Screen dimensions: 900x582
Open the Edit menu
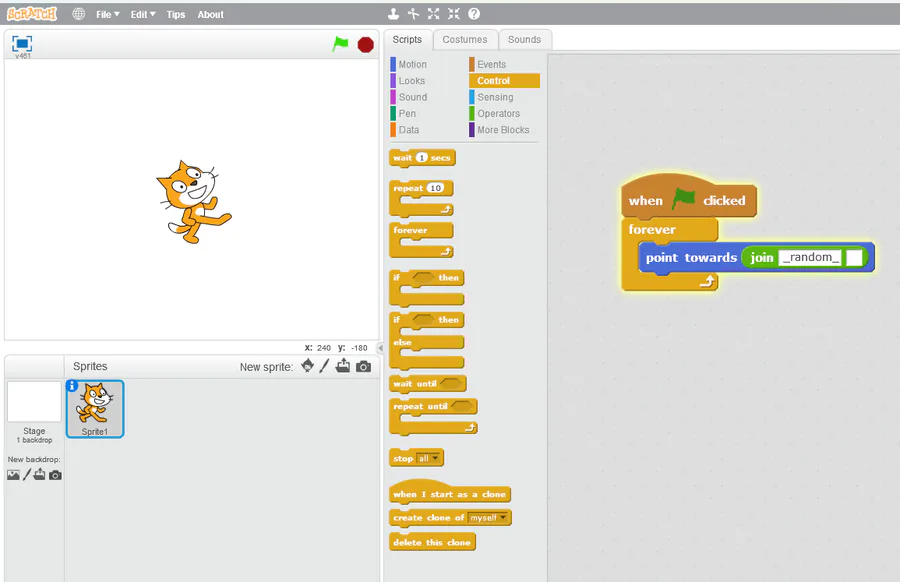[x=142, y=14]
